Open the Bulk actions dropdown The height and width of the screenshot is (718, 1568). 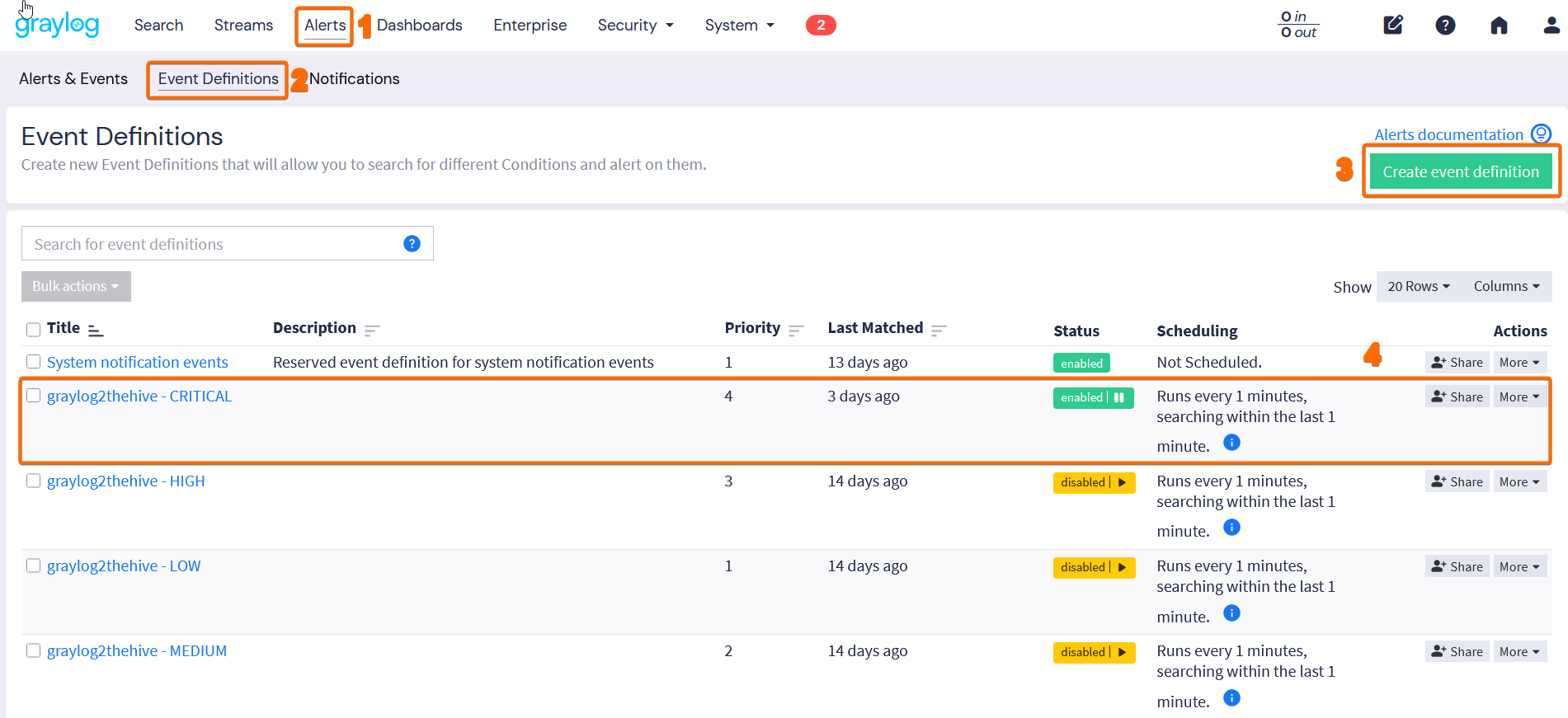coord(76,286)
